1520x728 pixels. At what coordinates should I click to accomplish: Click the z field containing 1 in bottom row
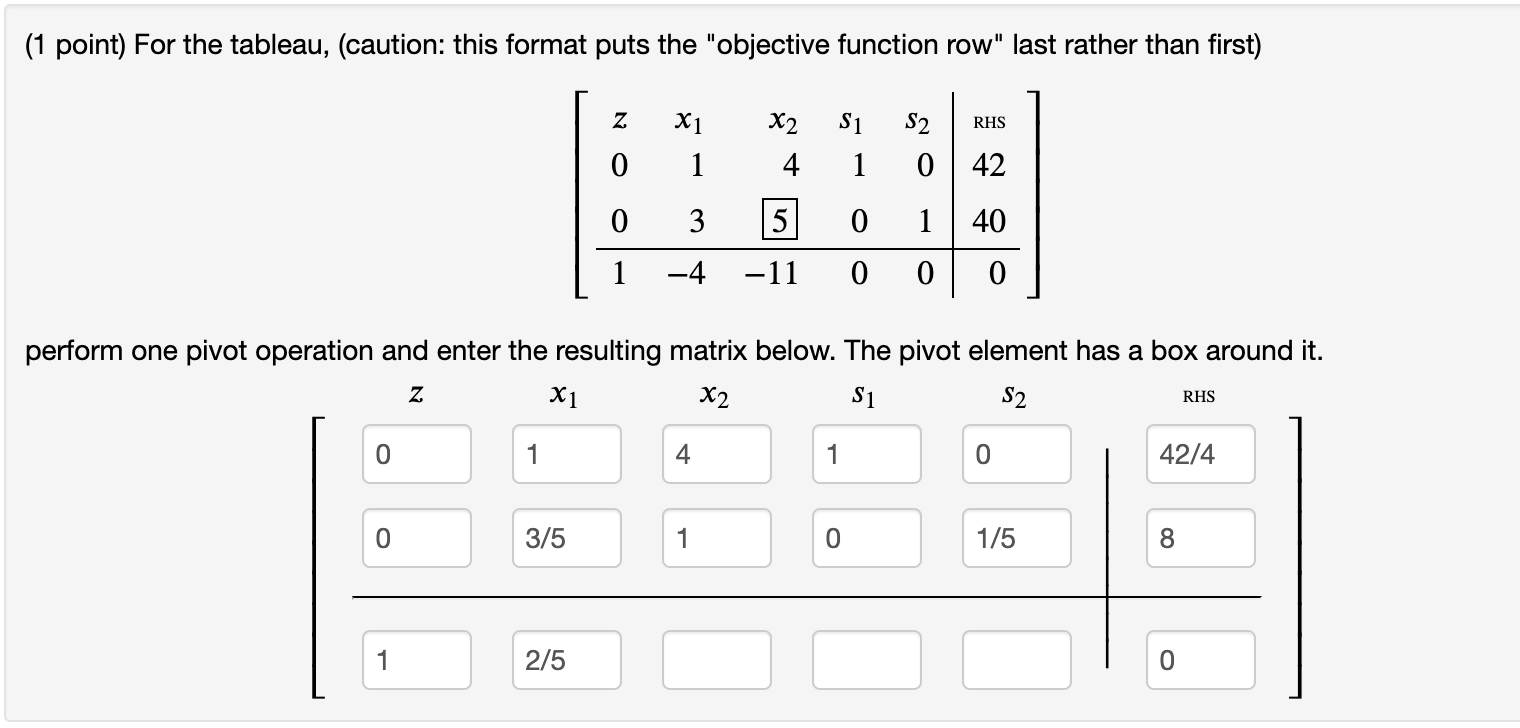tap(416, 660)
